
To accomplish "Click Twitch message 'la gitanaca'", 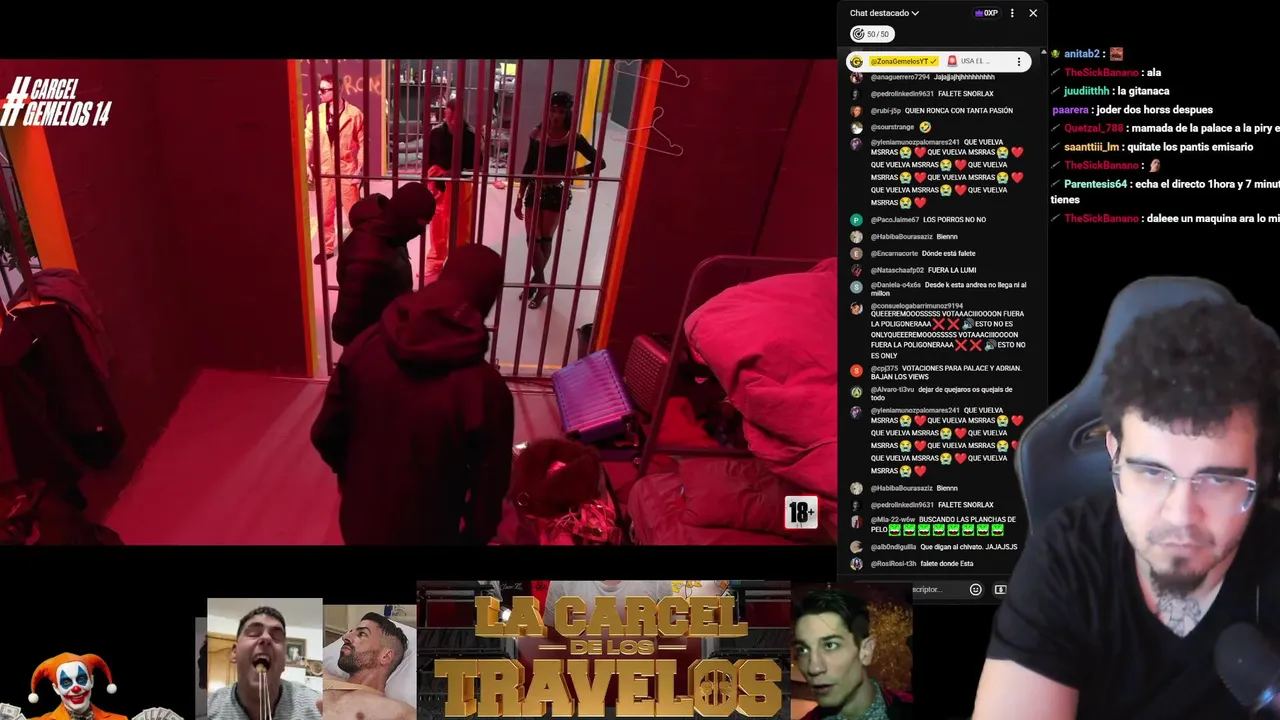I will [x=1142, y=91].
